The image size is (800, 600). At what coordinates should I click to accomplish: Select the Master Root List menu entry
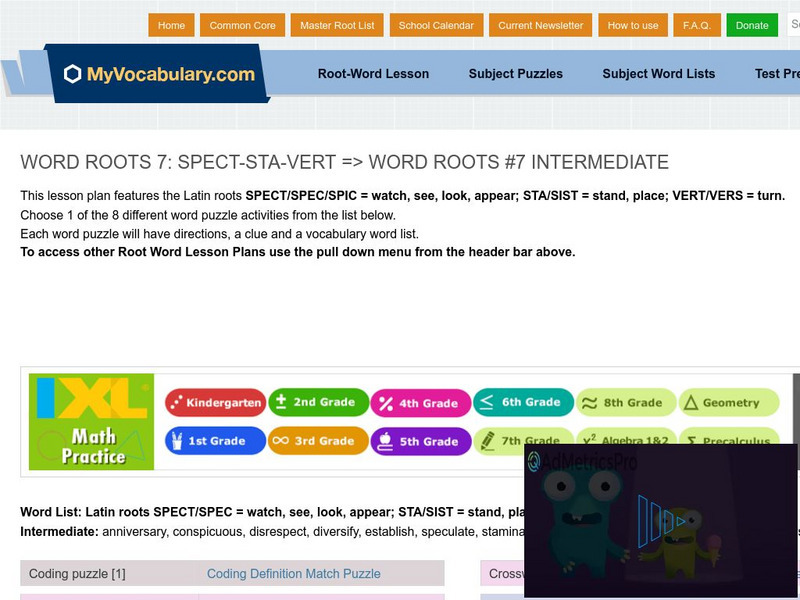(x=337, y=25)
